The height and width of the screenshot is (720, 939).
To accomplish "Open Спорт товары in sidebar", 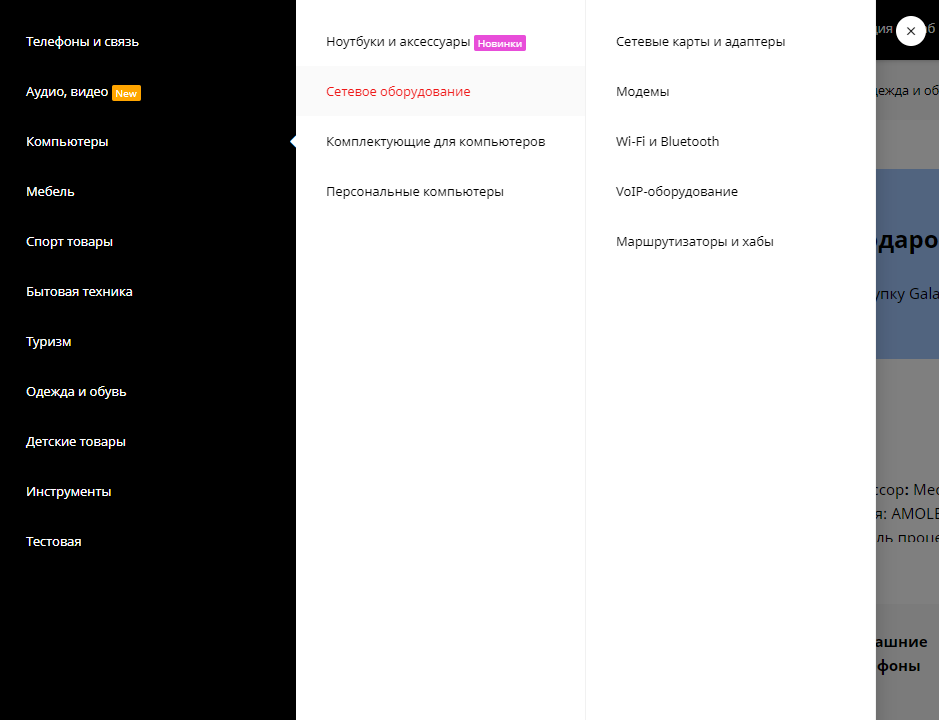I will pos(69,242).
